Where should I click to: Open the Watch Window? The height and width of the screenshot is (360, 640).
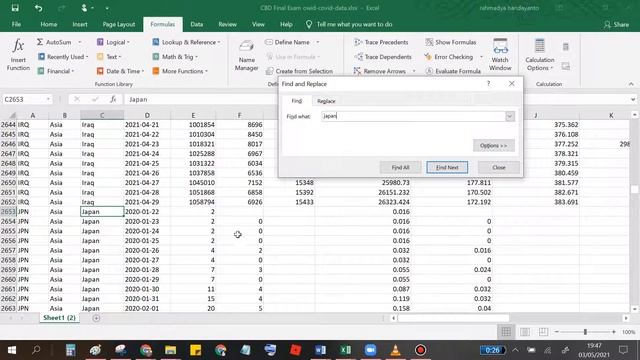click(500, 55)
